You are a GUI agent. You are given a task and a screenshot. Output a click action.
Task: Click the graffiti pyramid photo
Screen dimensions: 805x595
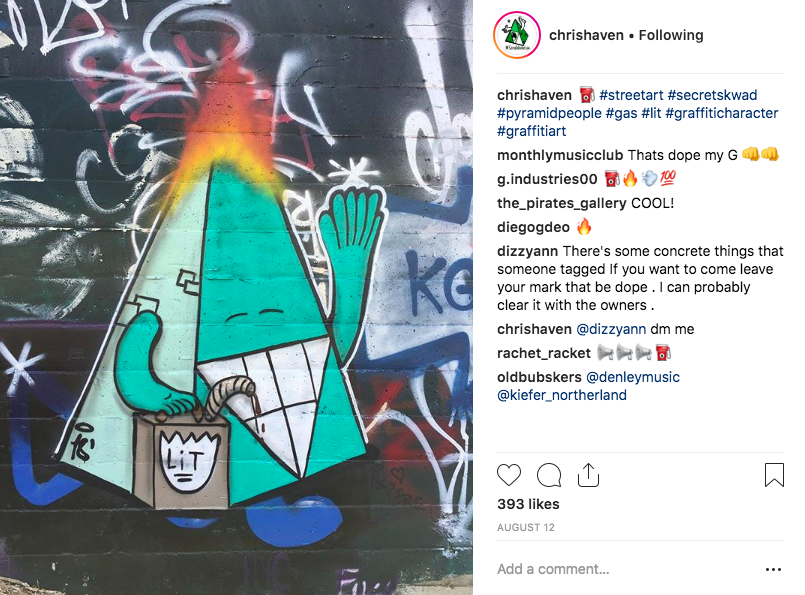pyautogui.click(x=236, y=298)
